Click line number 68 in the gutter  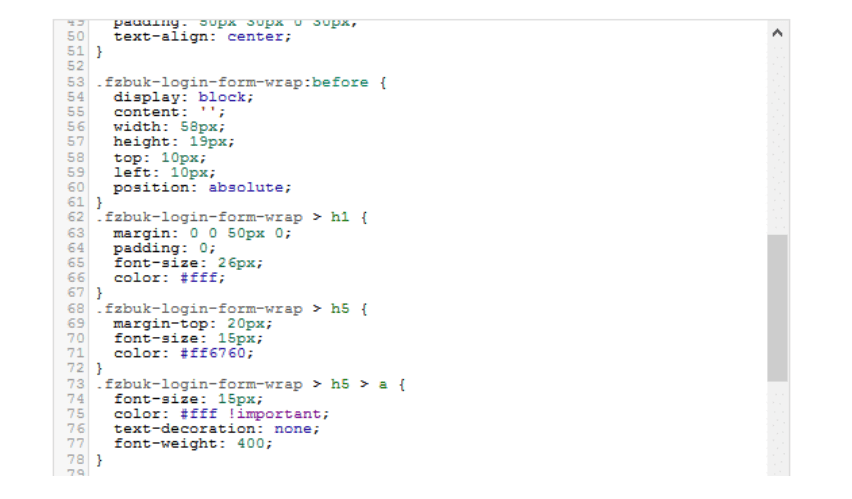(76, 309)
